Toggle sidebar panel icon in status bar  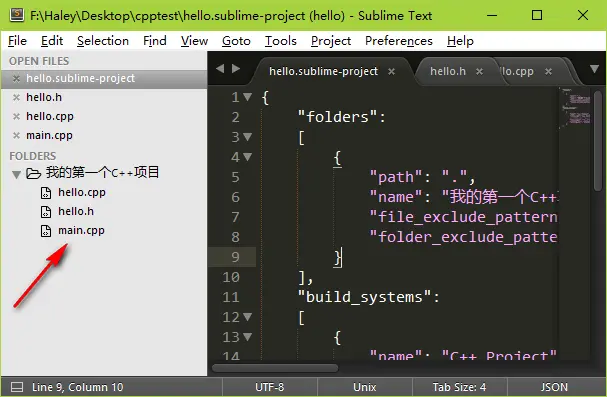(x=17, y=387)
